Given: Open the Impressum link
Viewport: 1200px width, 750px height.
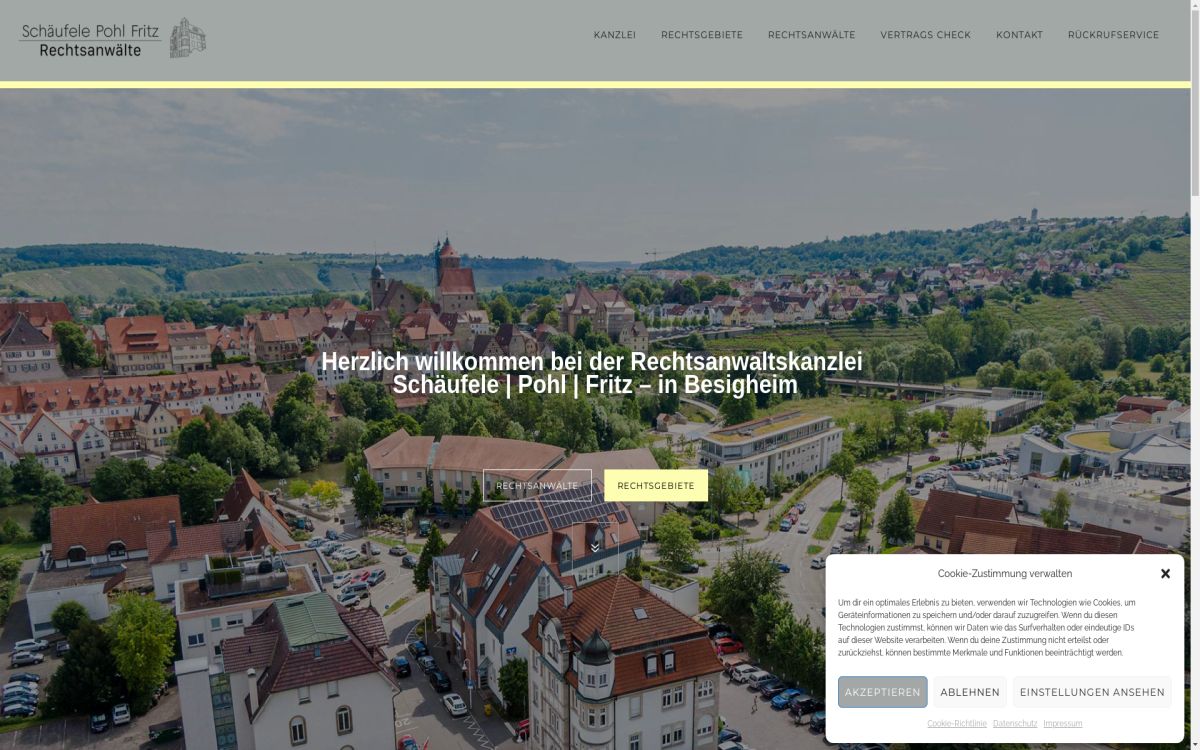Looking at the screenshot, I should click(x=1062, y=723).
